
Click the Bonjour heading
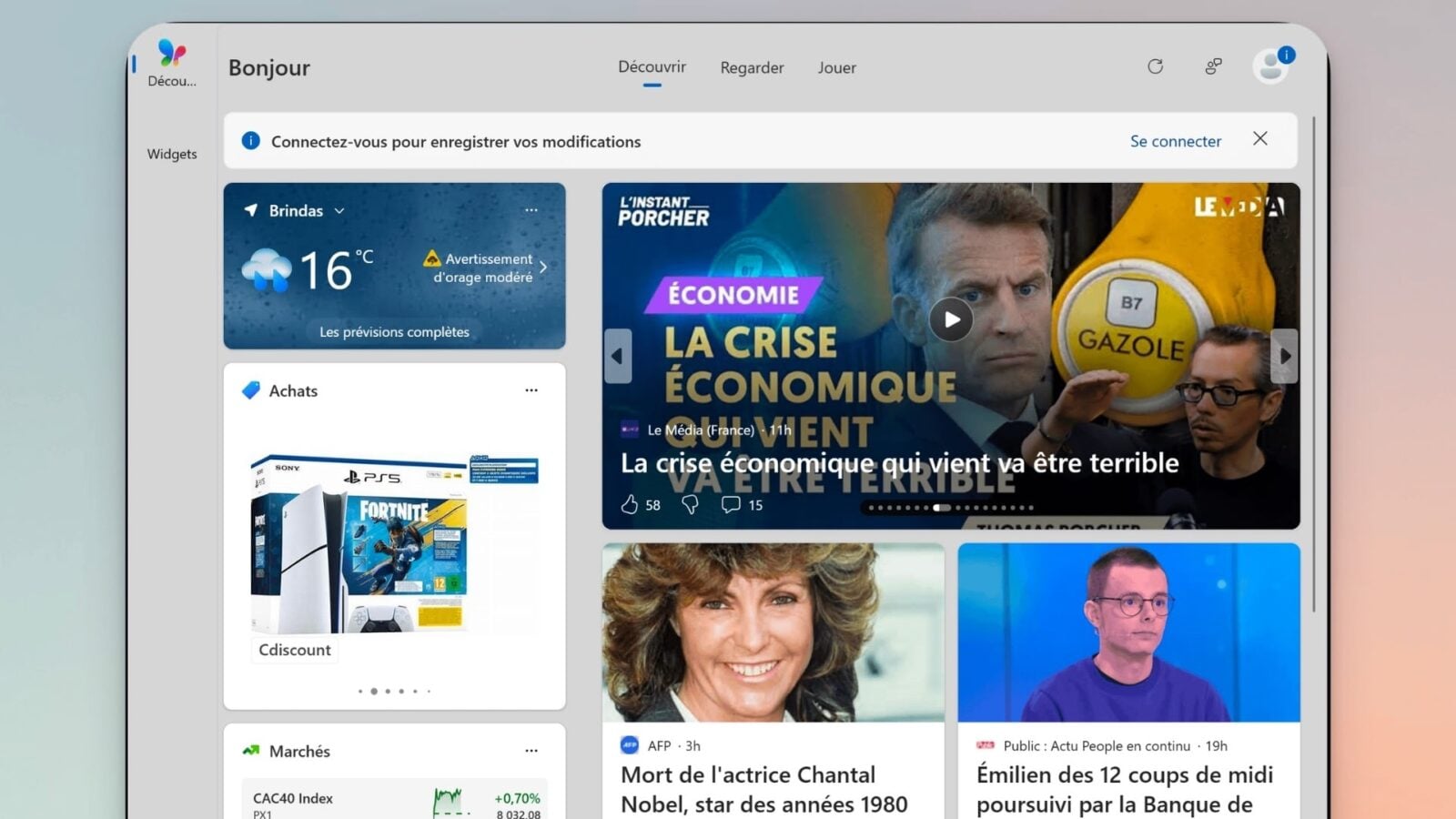point(269,67)
